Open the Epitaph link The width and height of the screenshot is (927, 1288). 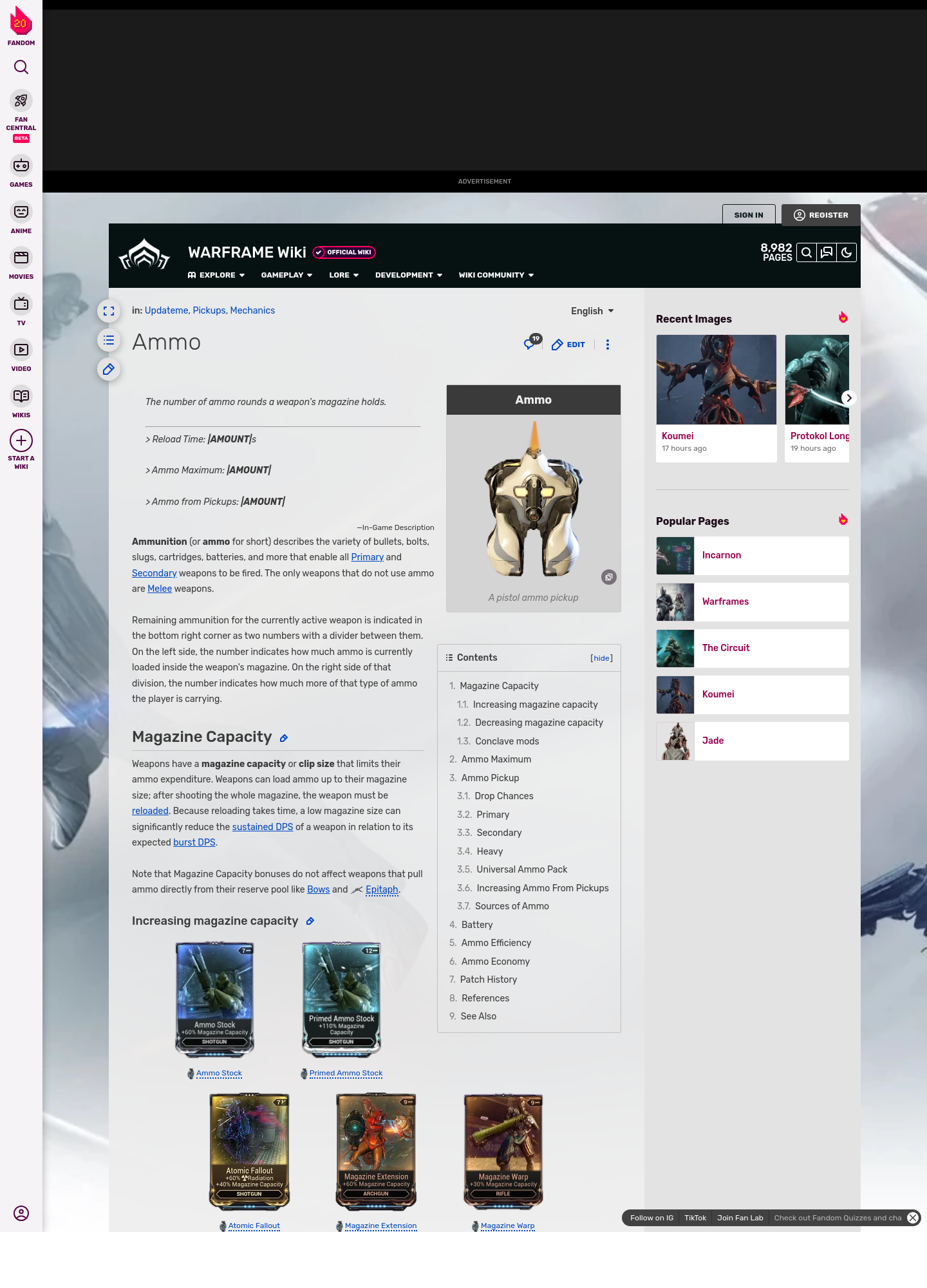[x=382, y=889]
